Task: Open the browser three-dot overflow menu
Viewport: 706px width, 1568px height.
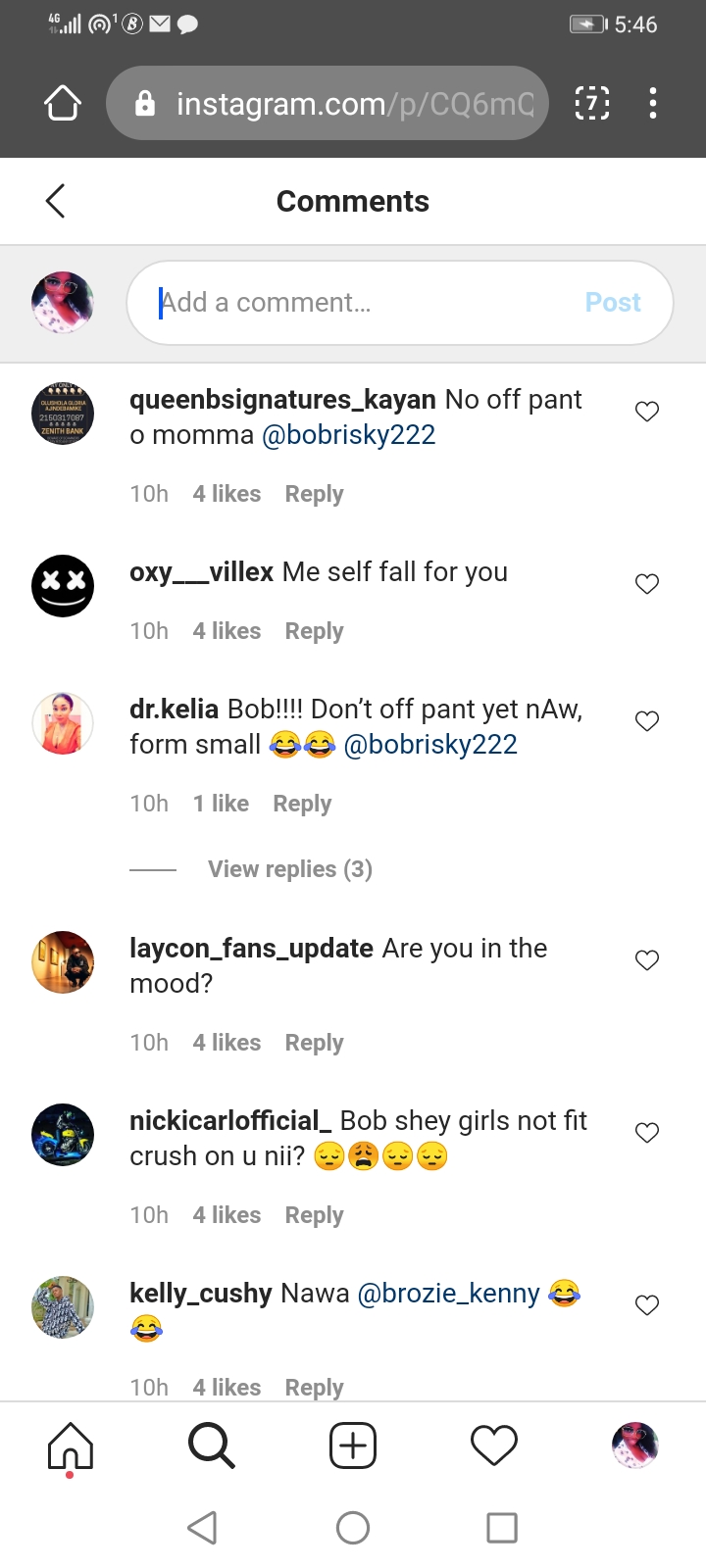Action: tap(653, 103)
